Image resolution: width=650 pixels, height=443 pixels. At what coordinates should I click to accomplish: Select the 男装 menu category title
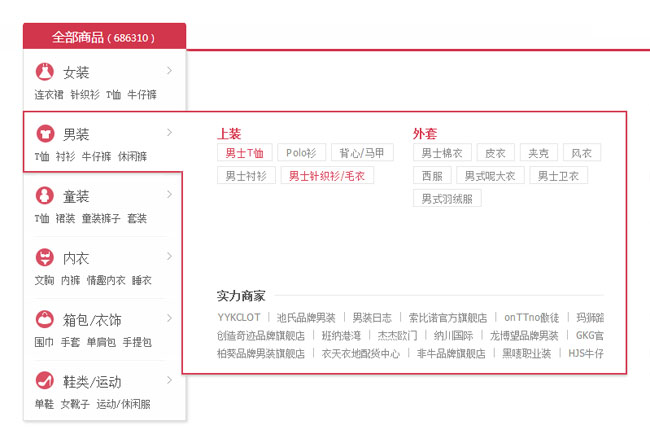tap(76, 134)
